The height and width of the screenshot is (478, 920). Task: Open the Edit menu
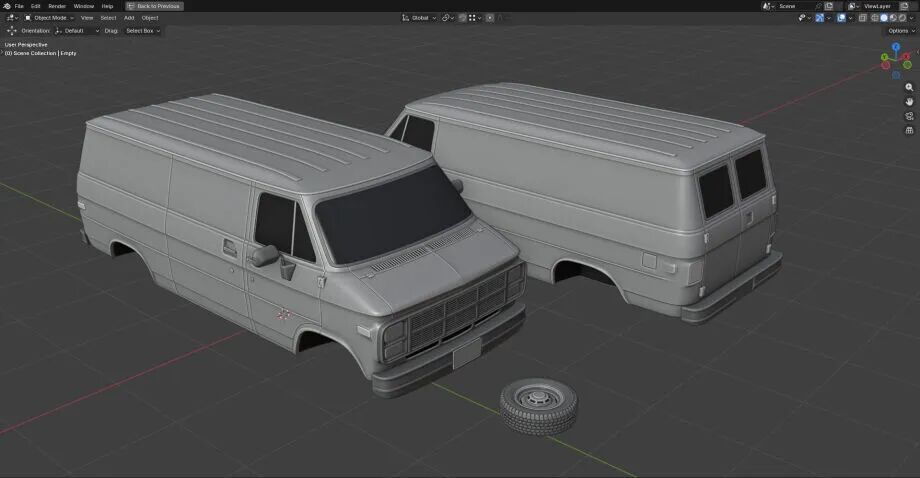click(x=35, y=6)
